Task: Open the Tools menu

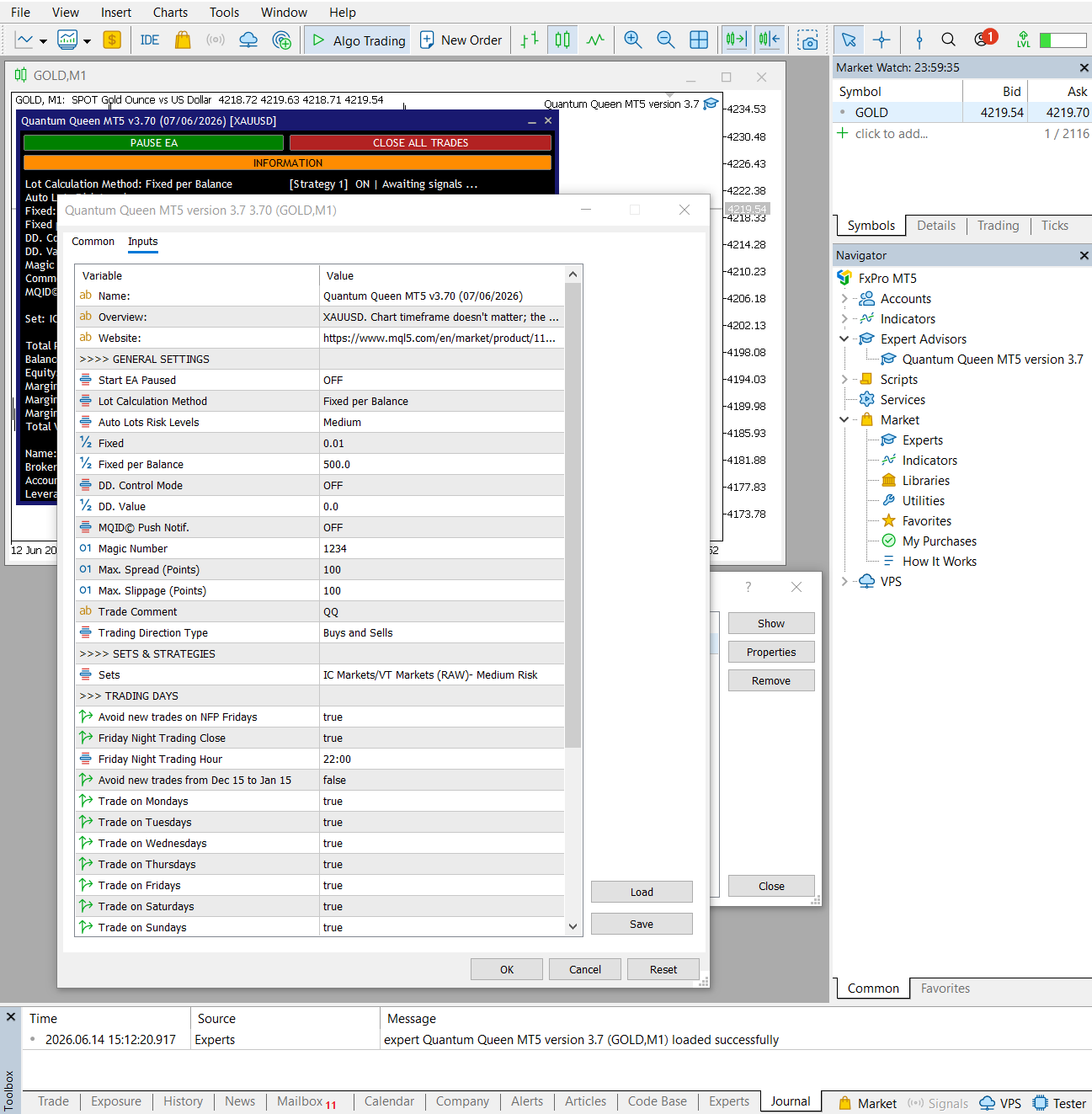Action: pyautogui.click(x=224, y=12)
